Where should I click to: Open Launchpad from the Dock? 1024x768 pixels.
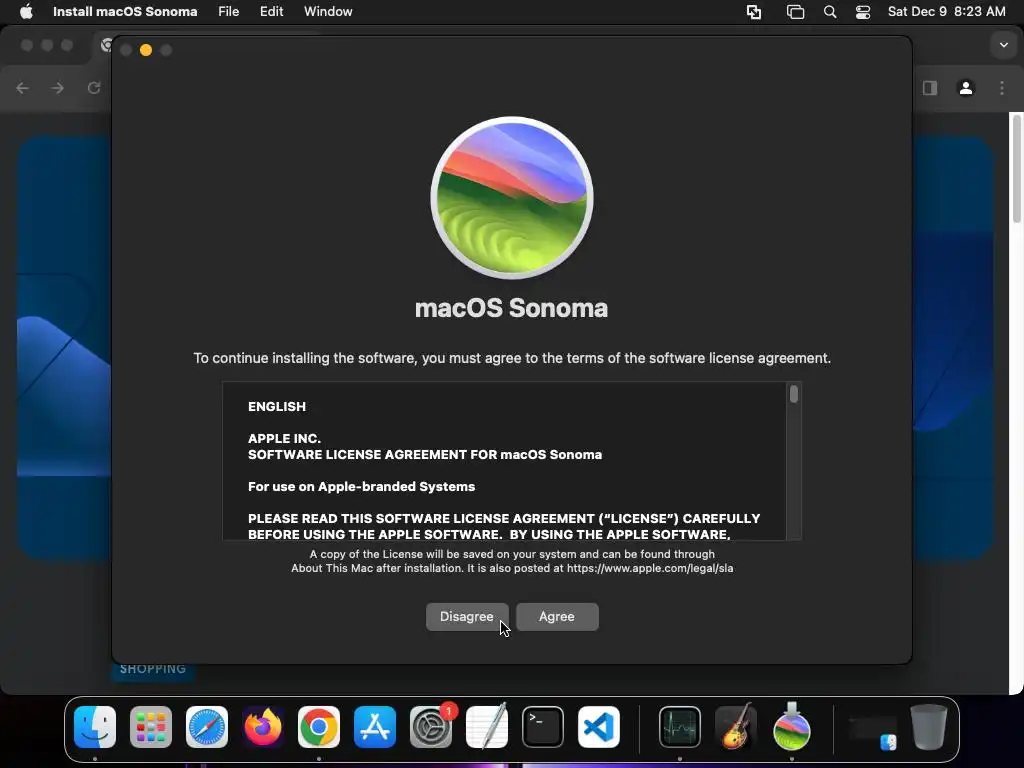point(151,727)
